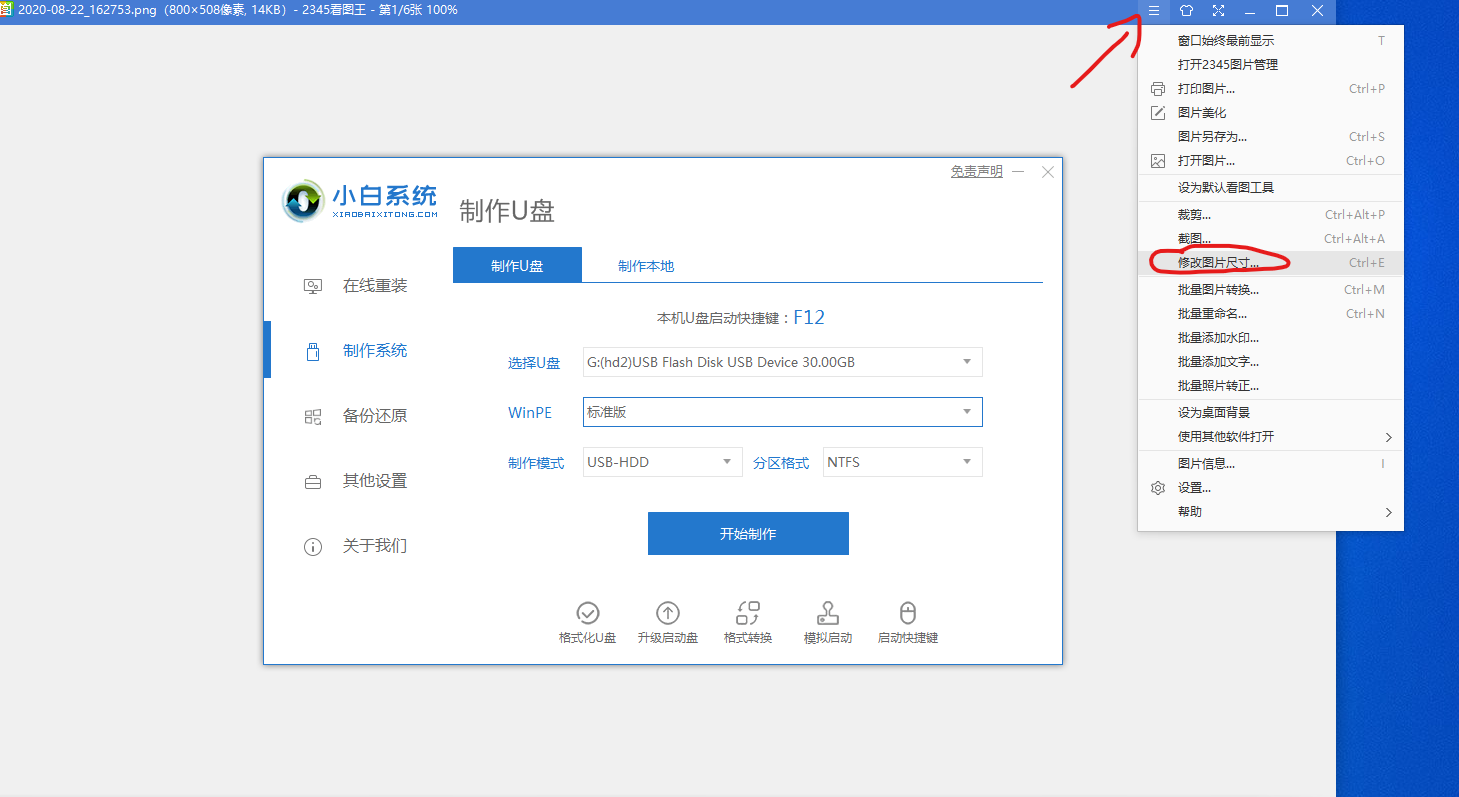Click the 模拟启动 icon

(x=828, y=613)
